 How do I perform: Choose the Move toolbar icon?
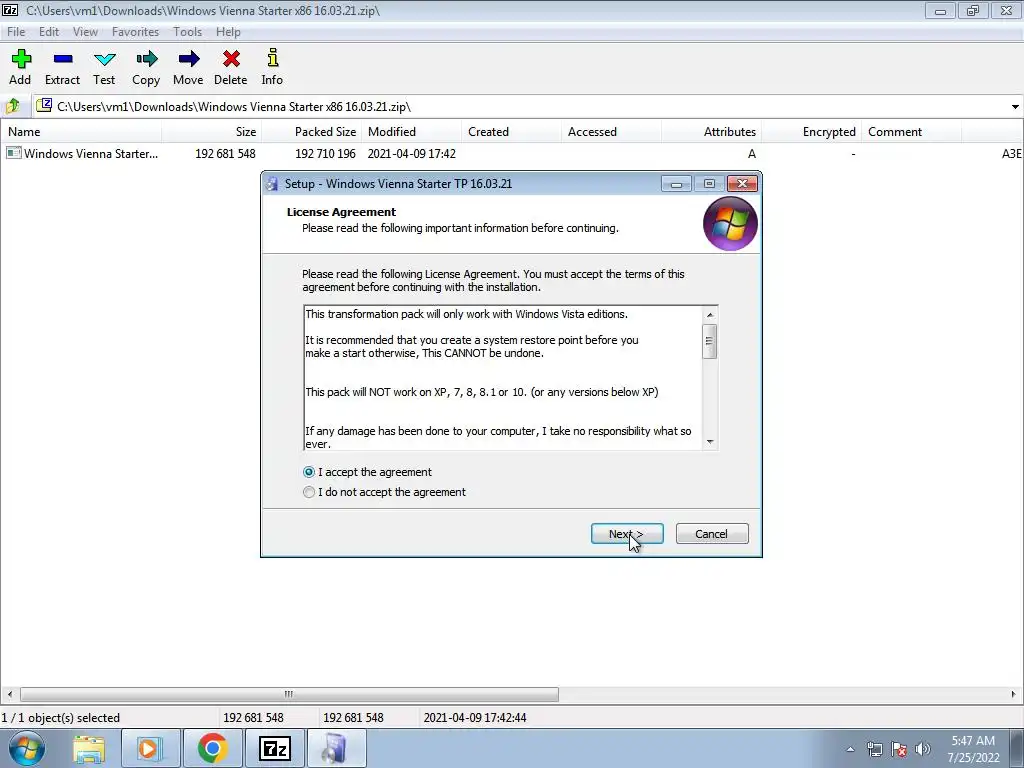[x=188, y=59]
